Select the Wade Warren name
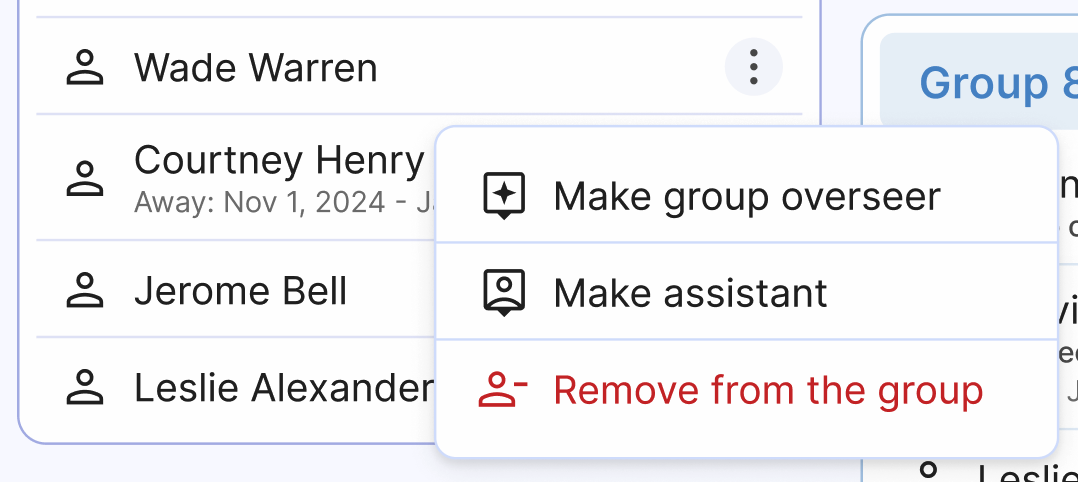The image size is (1078, 482). click(256, 68)
